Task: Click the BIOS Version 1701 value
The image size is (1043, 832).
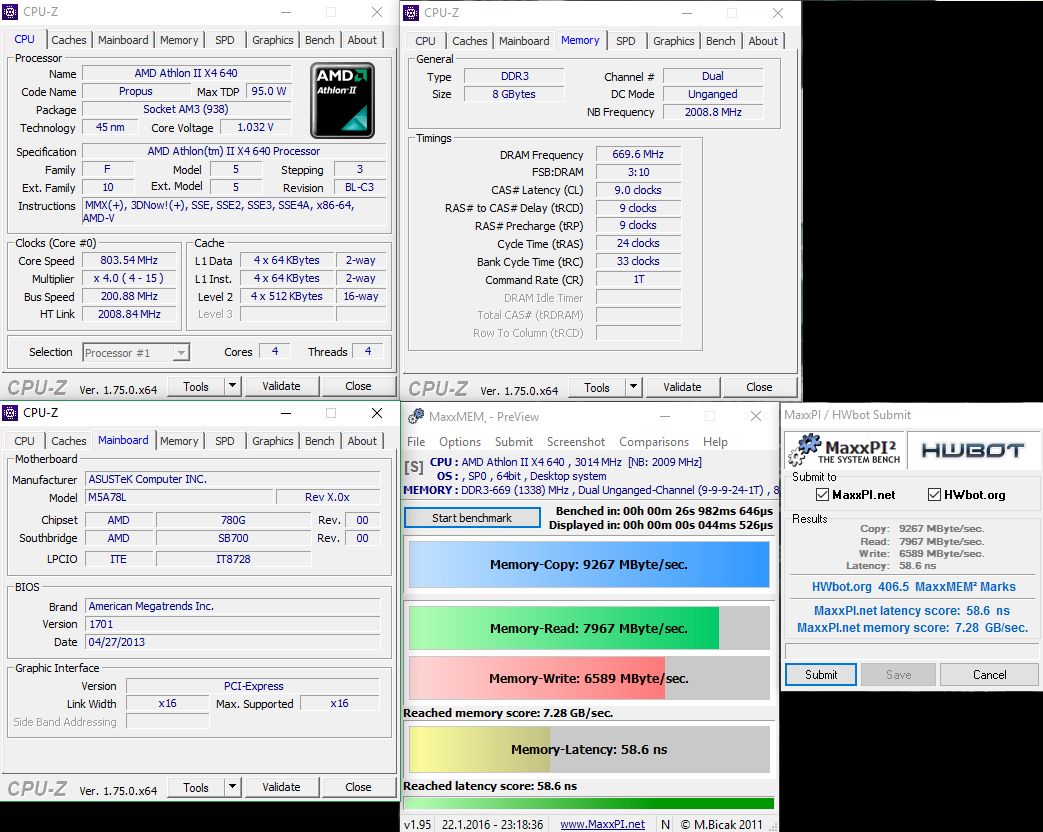Action: pyautogui.click(x=233, y=624)
